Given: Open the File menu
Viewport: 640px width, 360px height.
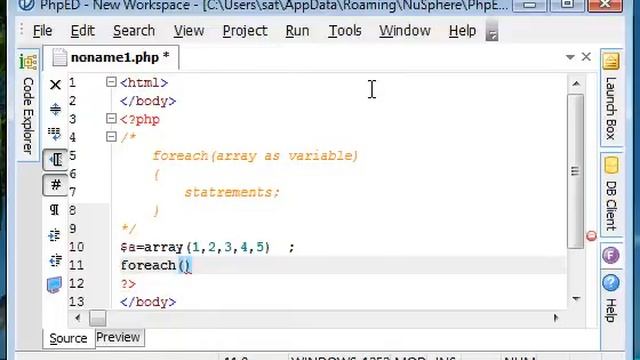Looking at the screenshot, I should click(42, 31).
